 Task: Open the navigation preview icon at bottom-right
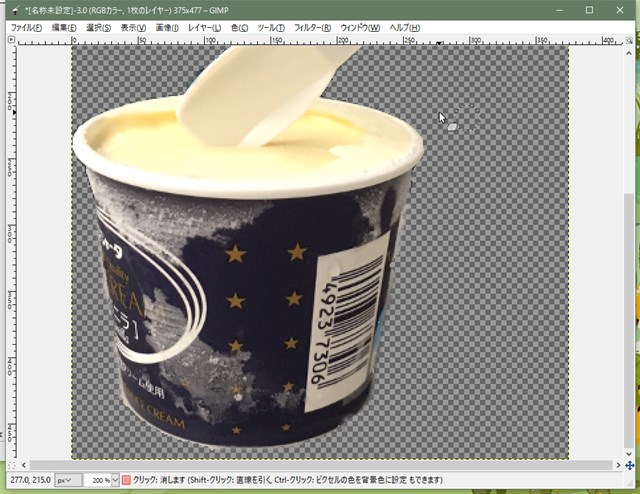coord(628,465)
